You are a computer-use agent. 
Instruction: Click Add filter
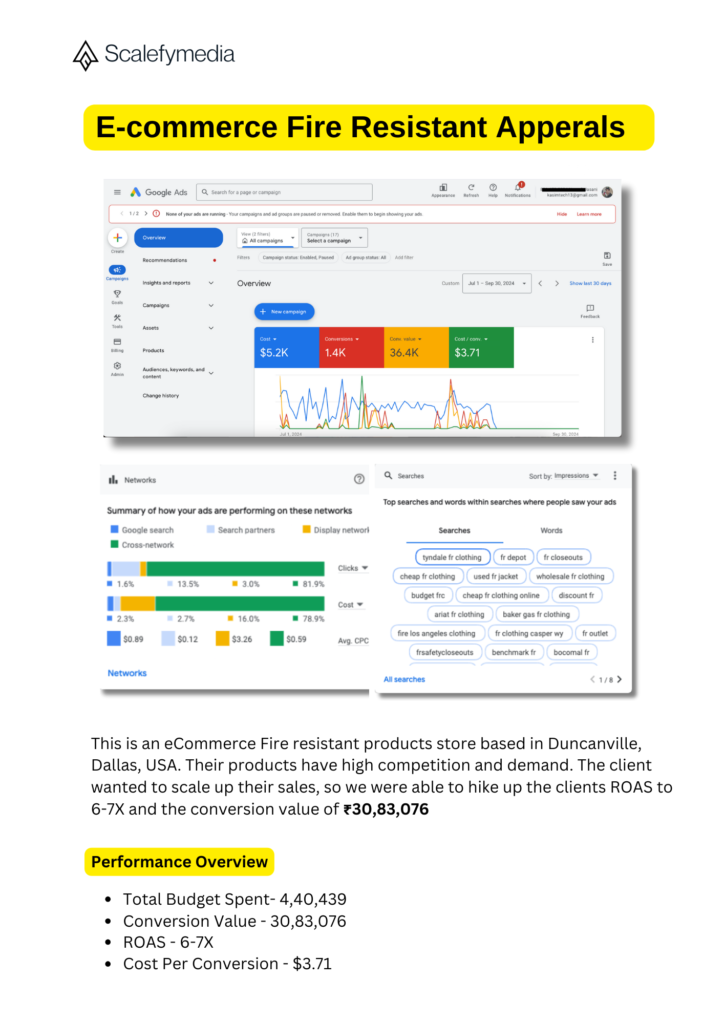404,257
